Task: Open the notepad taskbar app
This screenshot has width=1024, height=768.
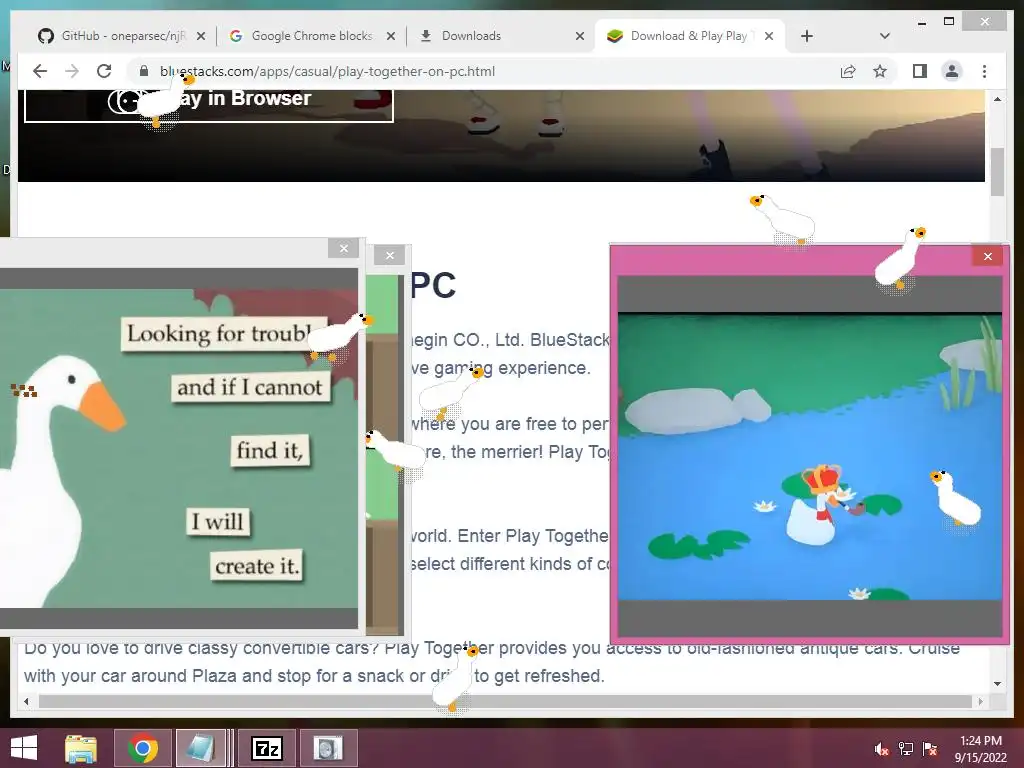Action: pos(201,748)
